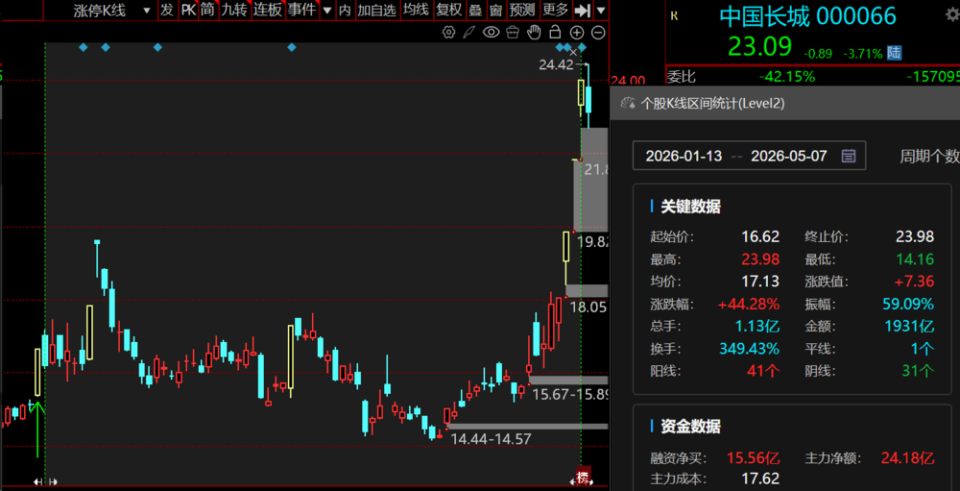Click the 金额 value 1931亿

pyautogui.click(x=910, y=326)
